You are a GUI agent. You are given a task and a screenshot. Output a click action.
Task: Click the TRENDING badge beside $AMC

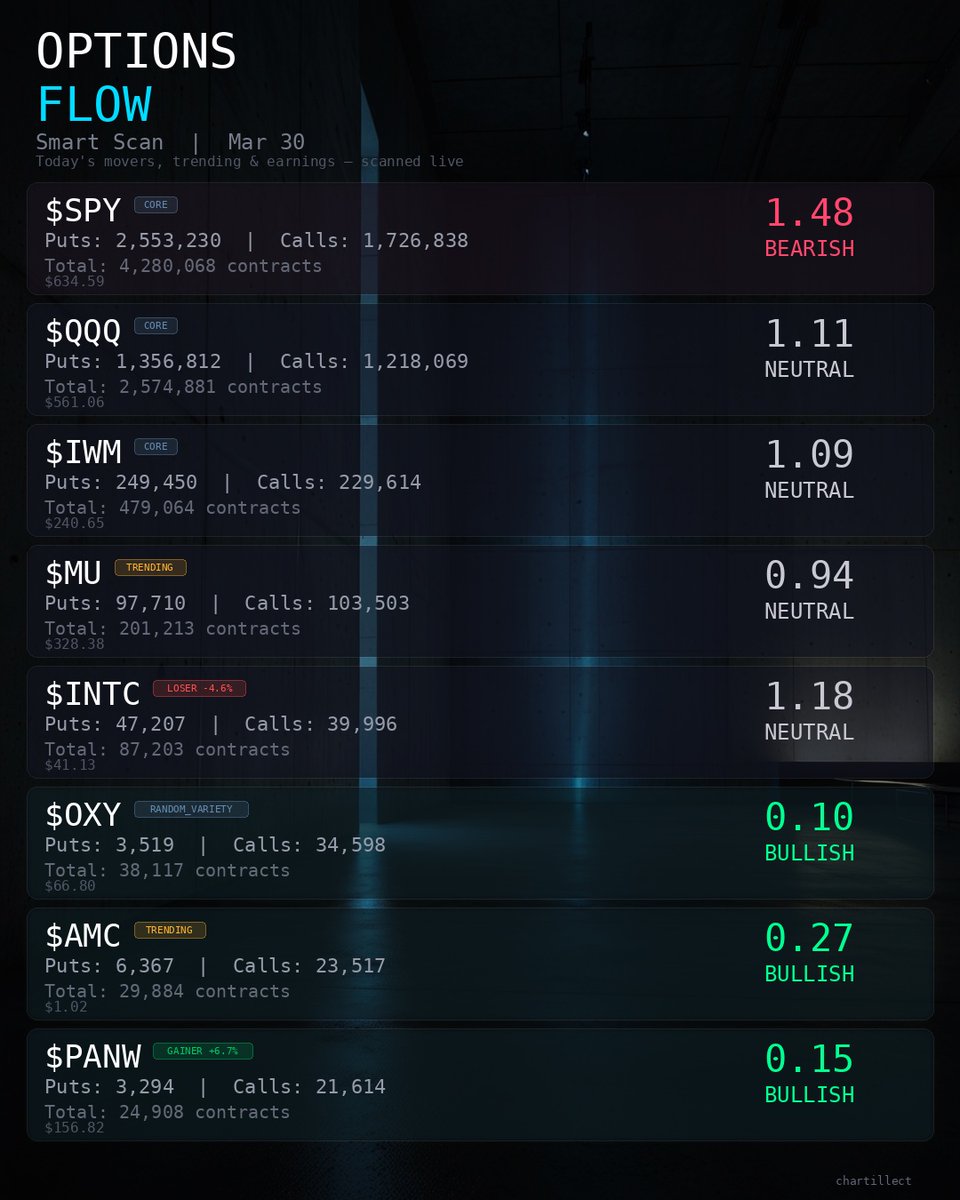click(x=169, y=931)
